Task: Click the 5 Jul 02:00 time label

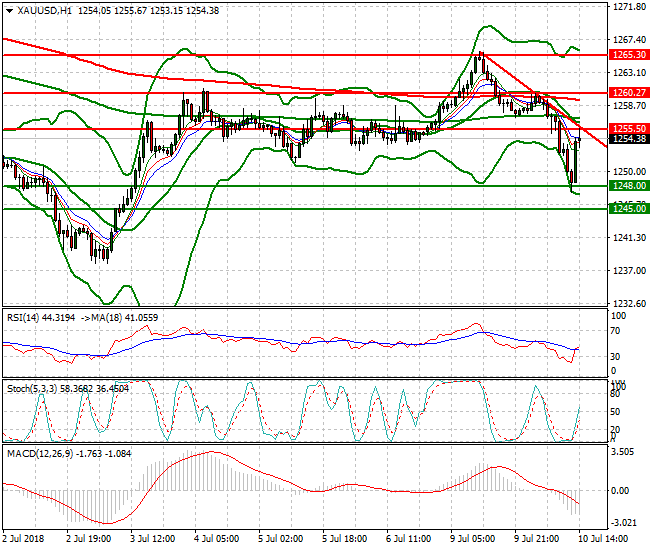Action: tap(281, 537)
